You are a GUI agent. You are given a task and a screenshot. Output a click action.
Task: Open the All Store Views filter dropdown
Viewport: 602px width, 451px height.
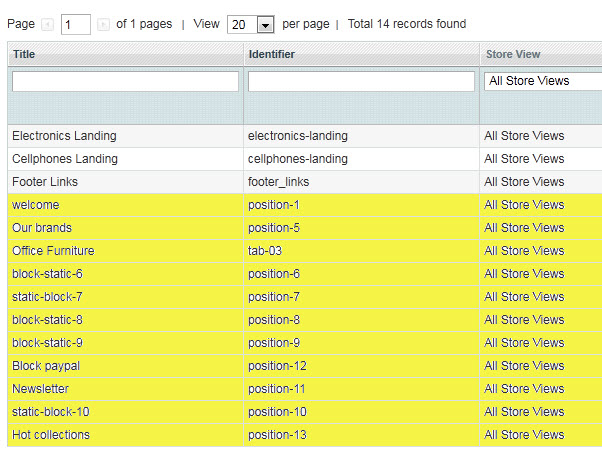click(x=543, y=81)
